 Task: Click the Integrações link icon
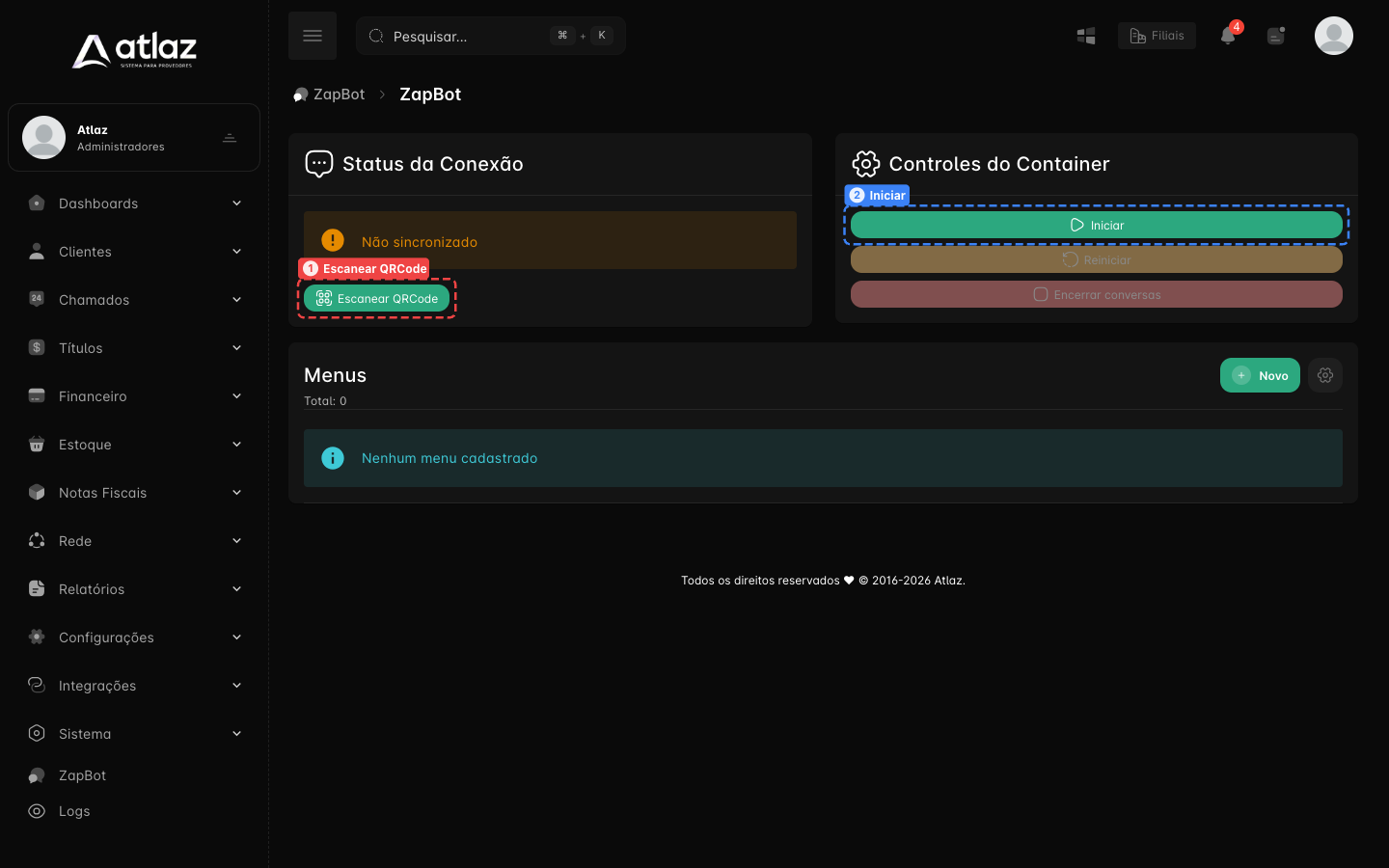tap(37, 685)
